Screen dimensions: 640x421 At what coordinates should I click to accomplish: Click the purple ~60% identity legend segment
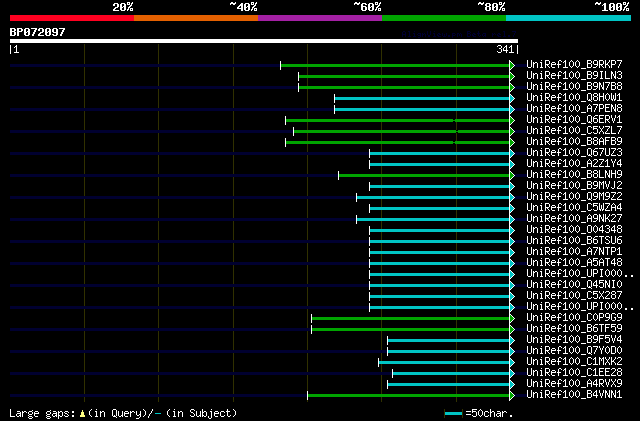(x=320, y=18)
